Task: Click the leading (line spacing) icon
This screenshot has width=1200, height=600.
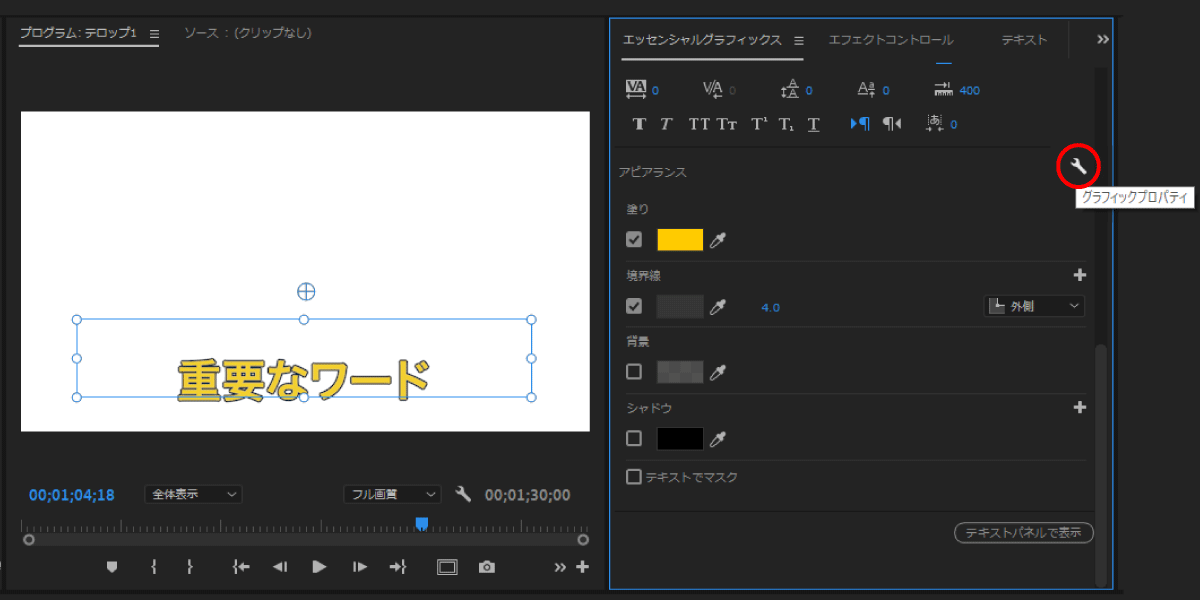Action: click(x=790, y=89)
